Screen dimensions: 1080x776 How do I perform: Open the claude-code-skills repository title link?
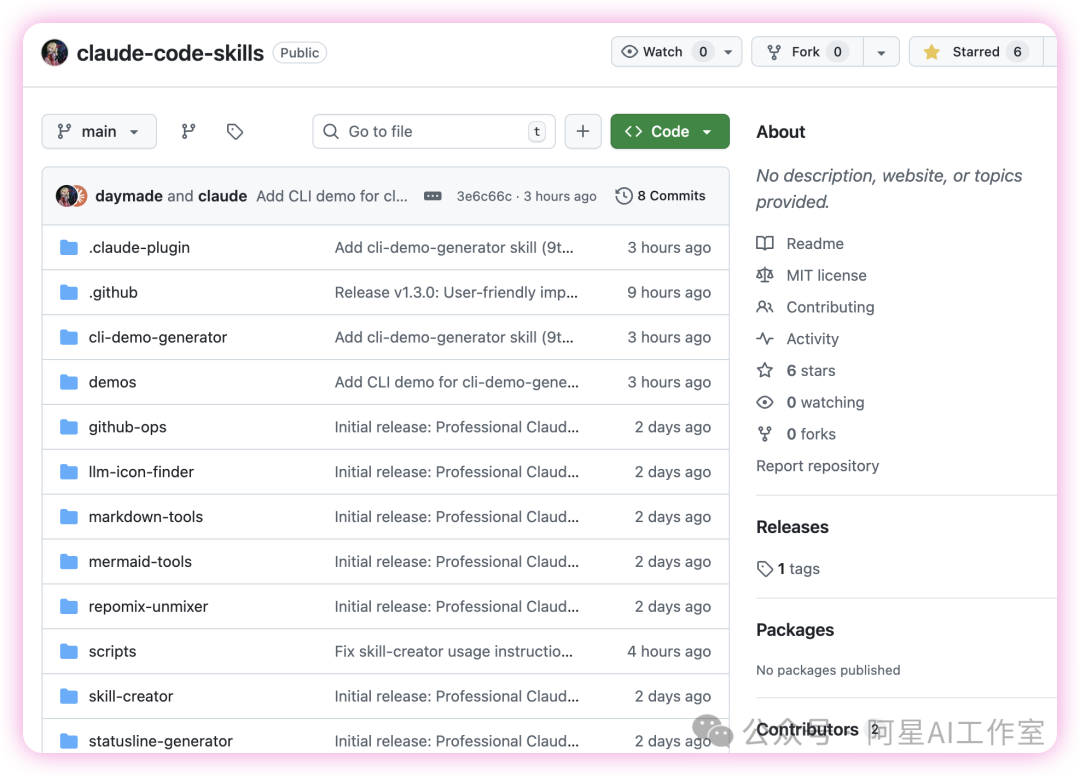click(x=170, y=53)
